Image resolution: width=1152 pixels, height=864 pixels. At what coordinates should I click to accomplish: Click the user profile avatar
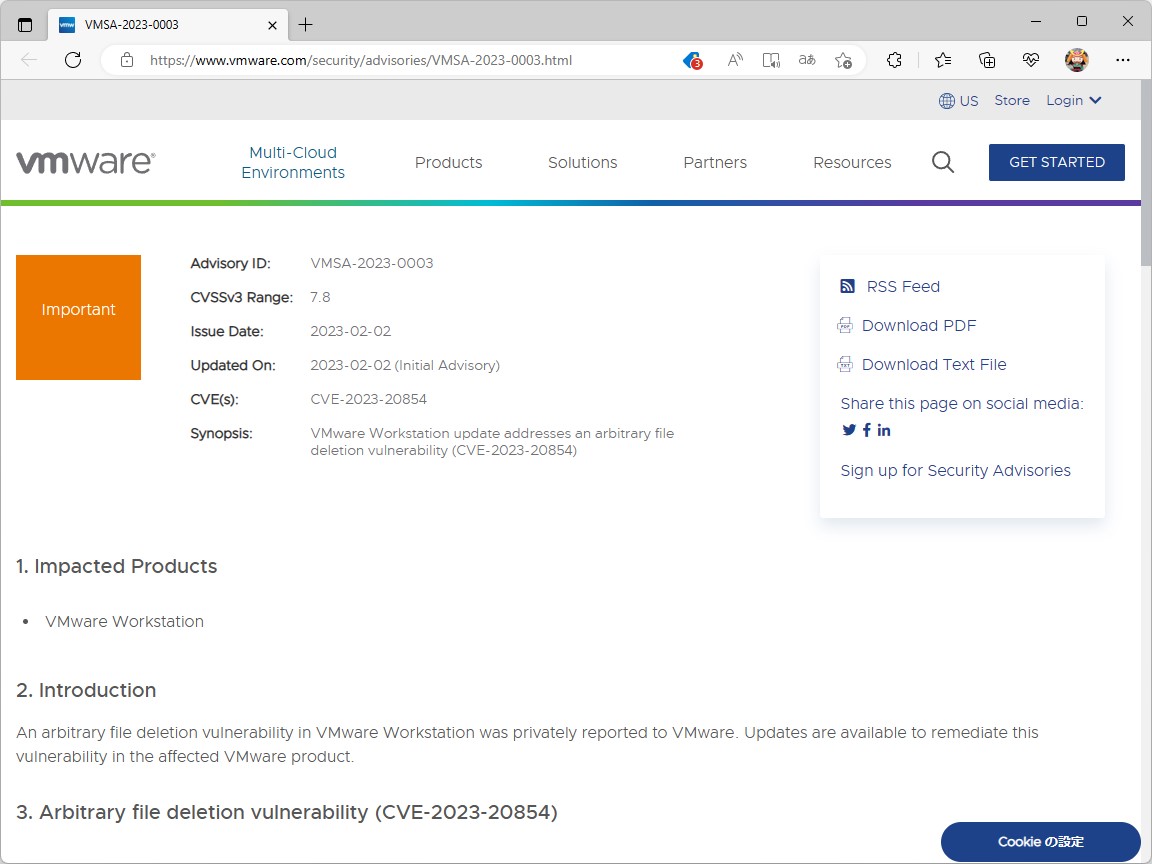[x=1076, y=60]
